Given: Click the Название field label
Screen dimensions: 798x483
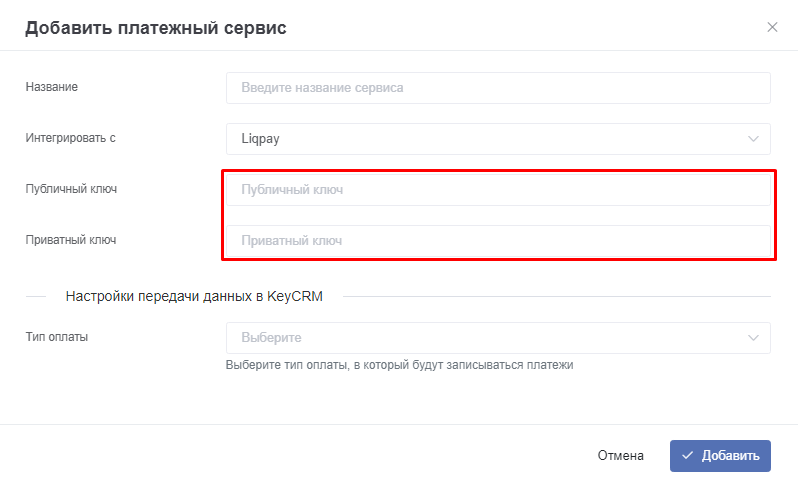Looking at the screenshot, I should pyautogui.click(x=51, y=87).
